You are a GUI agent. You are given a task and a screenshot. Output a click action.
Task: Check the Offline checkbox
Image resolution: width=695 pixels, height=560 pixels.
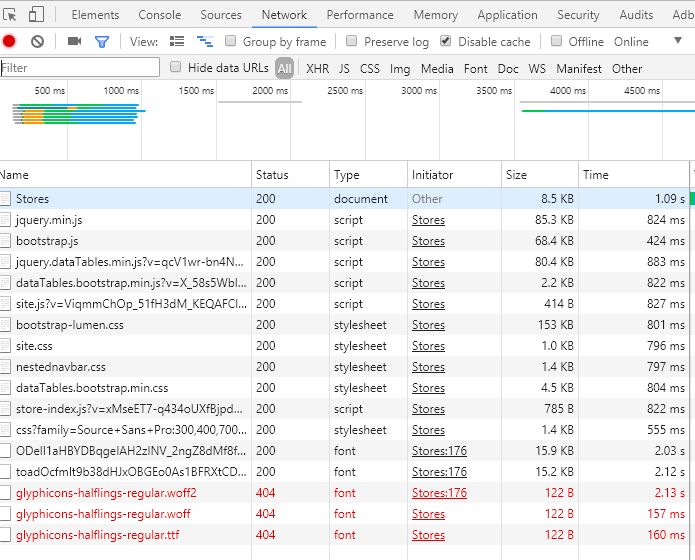point(556,41)
